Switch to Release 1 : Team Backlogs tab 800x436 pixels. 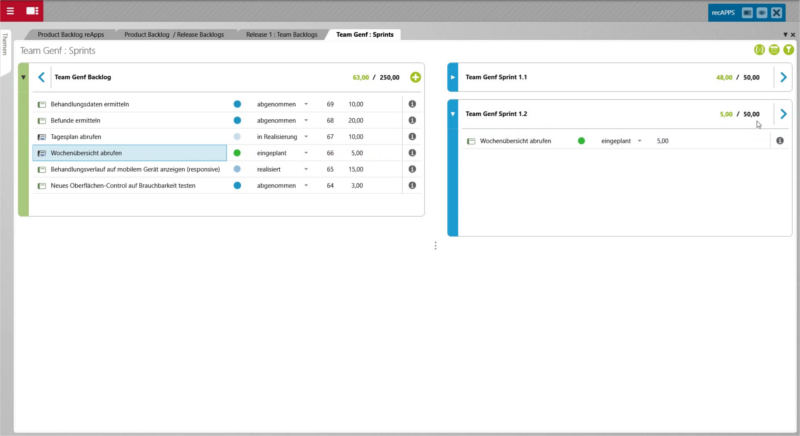point(283,34)
